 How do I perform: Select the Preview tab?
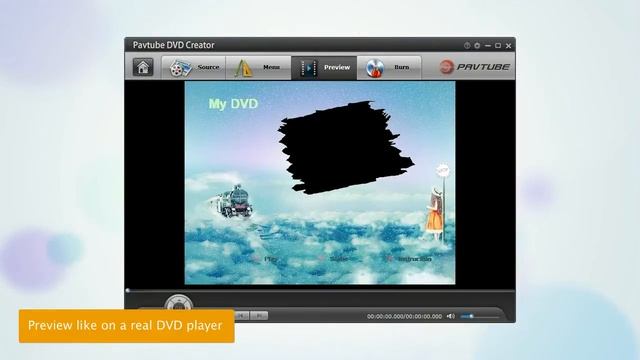[x=324, y=67]
